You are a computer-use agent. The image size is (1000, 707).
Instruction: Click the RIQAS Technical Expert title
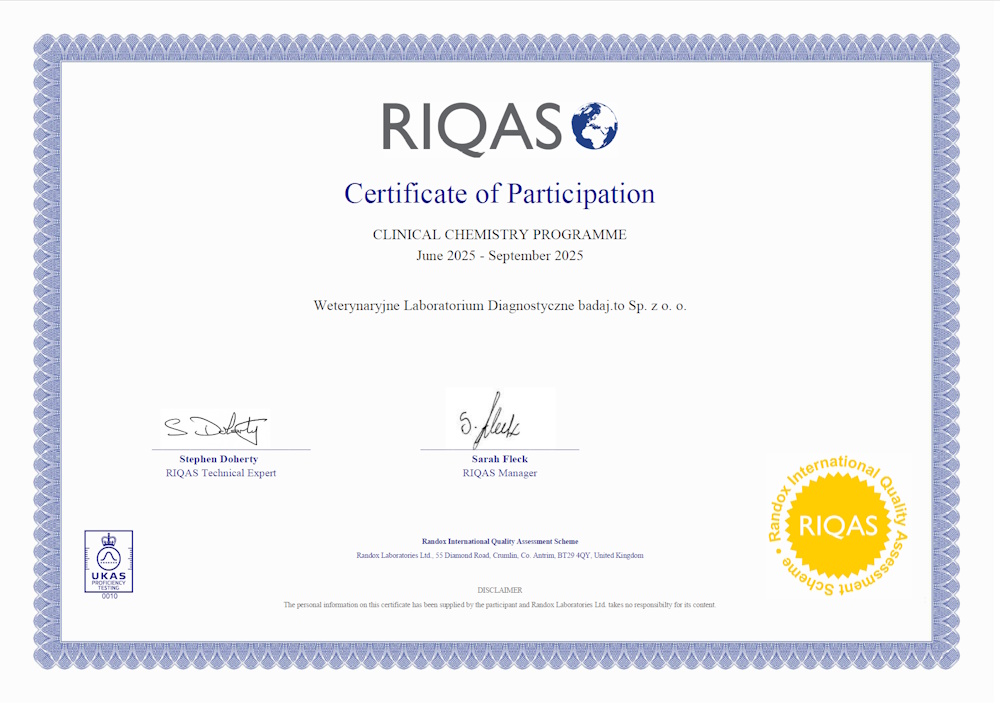point(220,473)
